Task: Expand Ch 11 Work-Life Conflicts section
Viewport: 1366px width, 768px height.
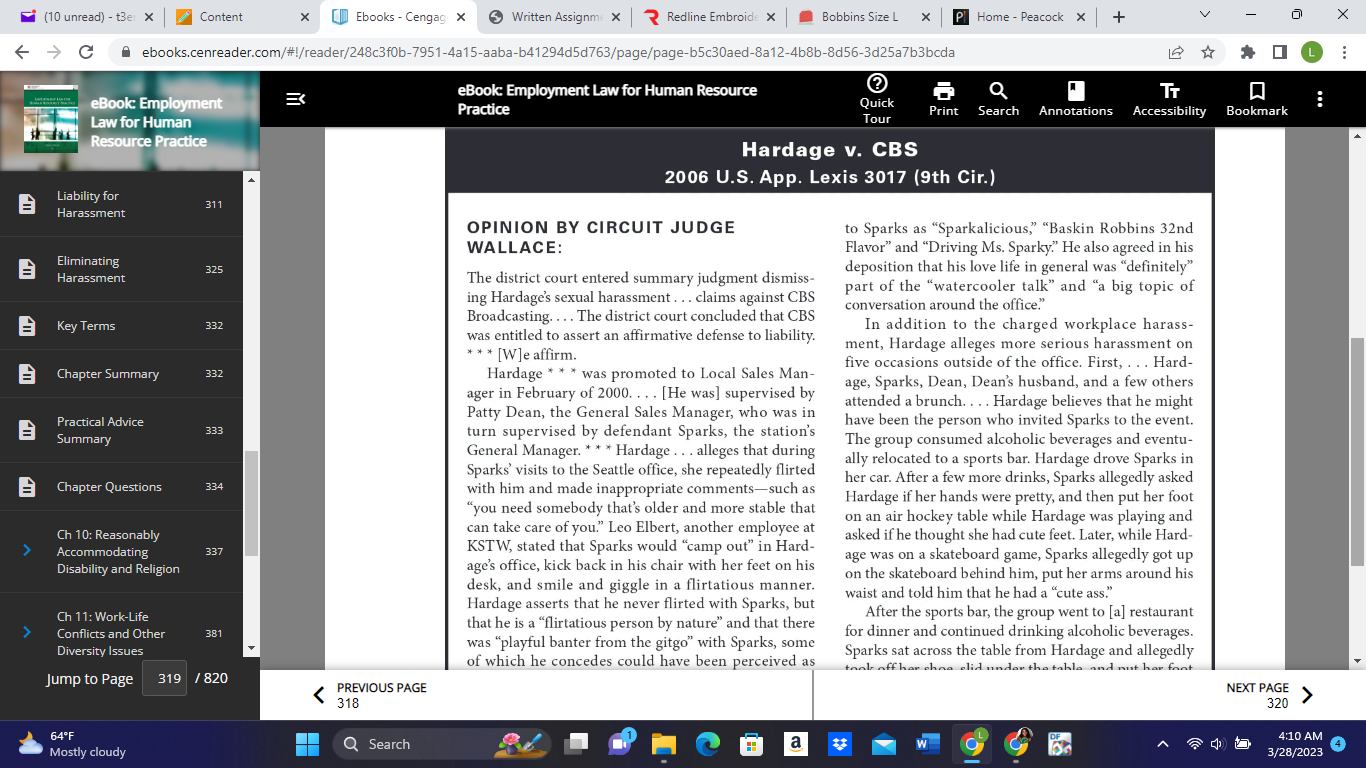Action: [27, 633]
